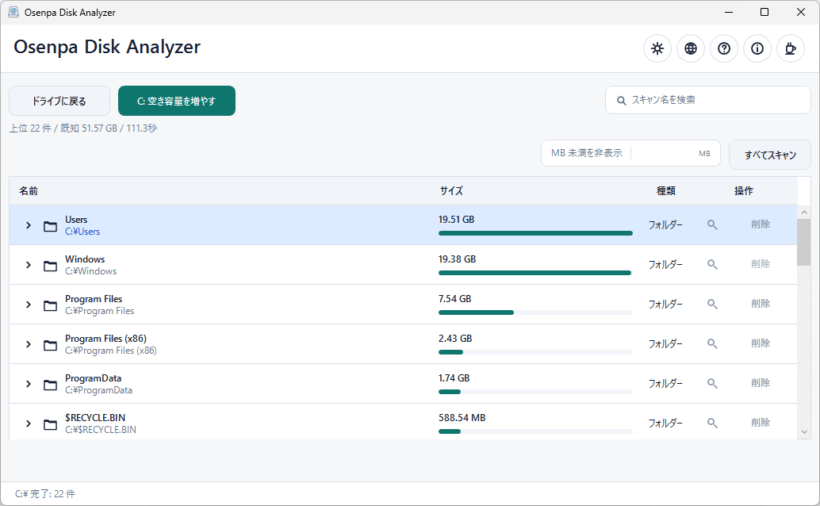Click the list scrollbar up arrow
The width and height of the screenshot is (820, 506).
804,212
